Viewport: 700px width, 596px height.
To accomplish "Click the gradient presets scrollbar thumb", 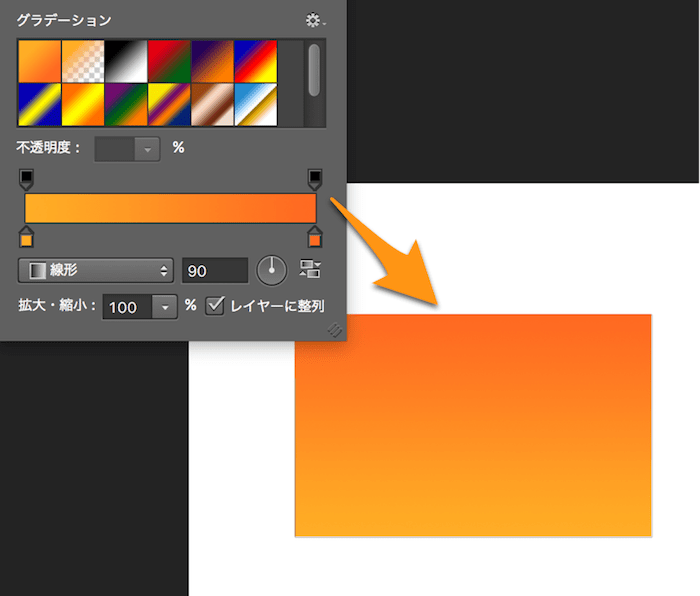I will [314, 70].
